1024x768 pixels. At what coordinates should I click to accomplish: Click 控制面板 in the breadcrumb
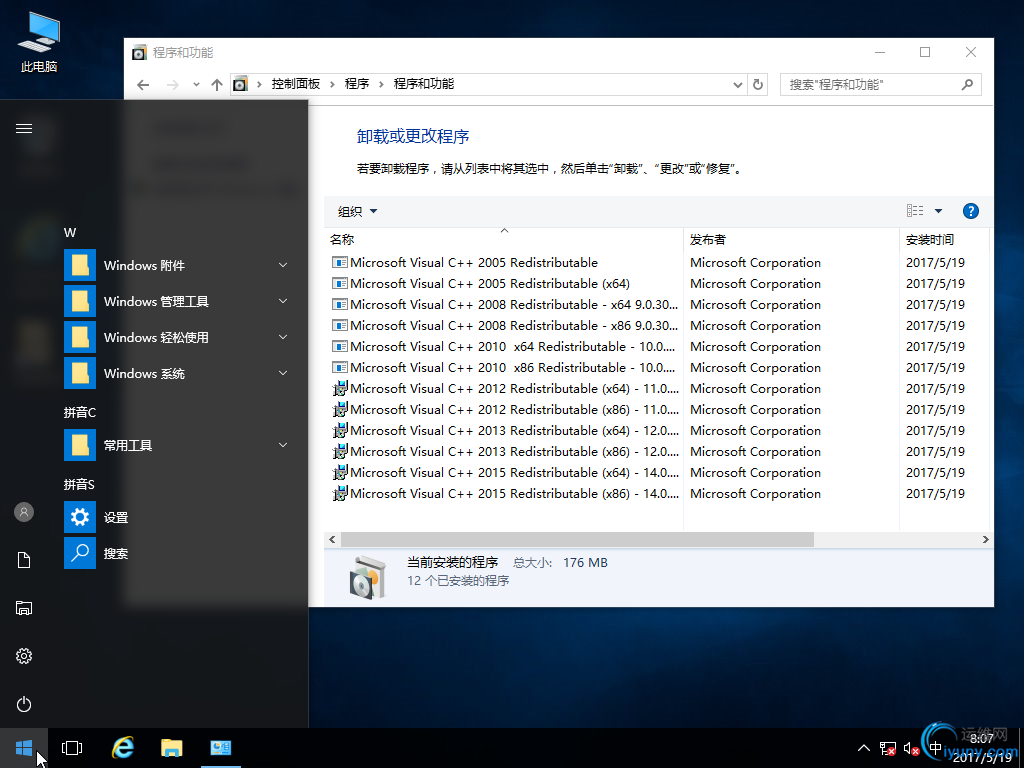(x=296, y=84)
